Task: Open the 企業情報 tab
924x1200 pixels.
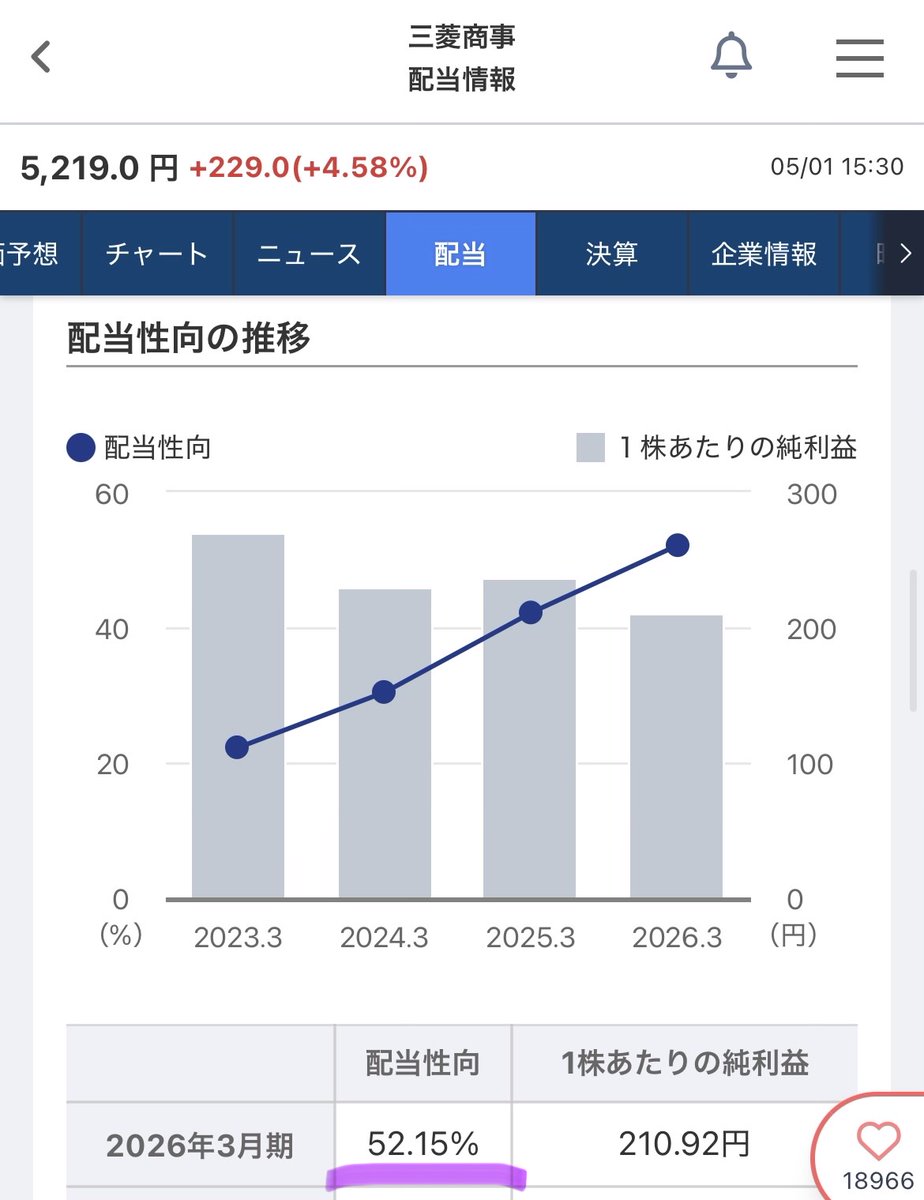Action: 764,254
